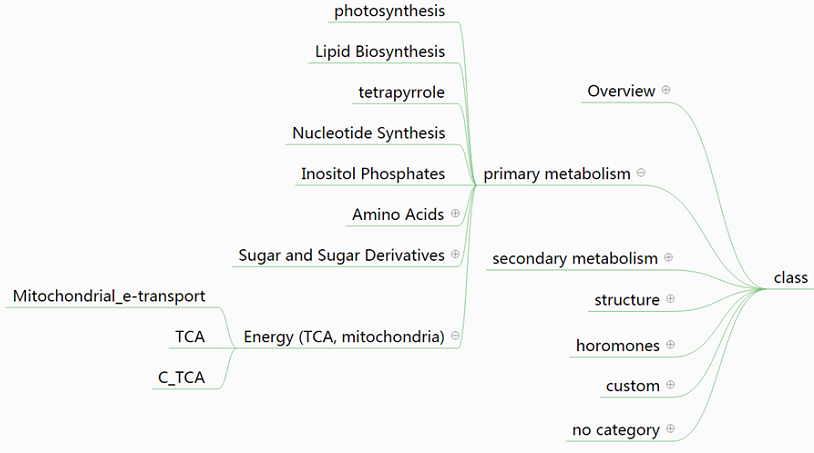Viewport: 814px width, 453px height.
Task: Select the root class node
Action: coord(791,278)
